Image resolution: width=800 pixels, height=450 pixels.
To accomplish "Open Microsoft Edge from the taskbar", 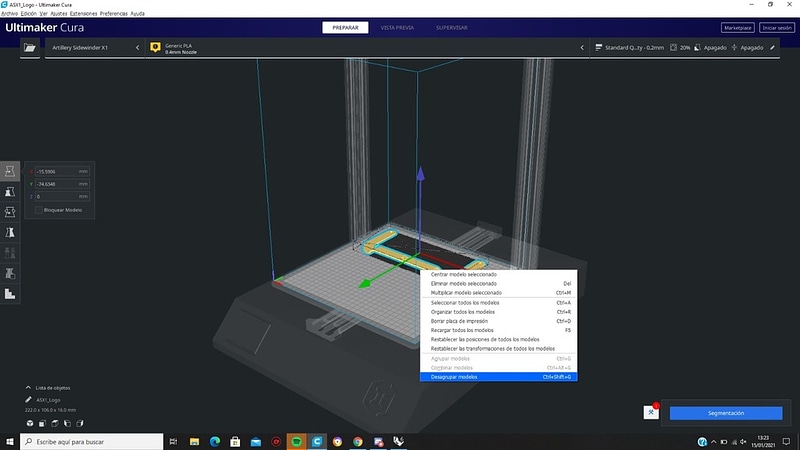I will click(215, 442).
